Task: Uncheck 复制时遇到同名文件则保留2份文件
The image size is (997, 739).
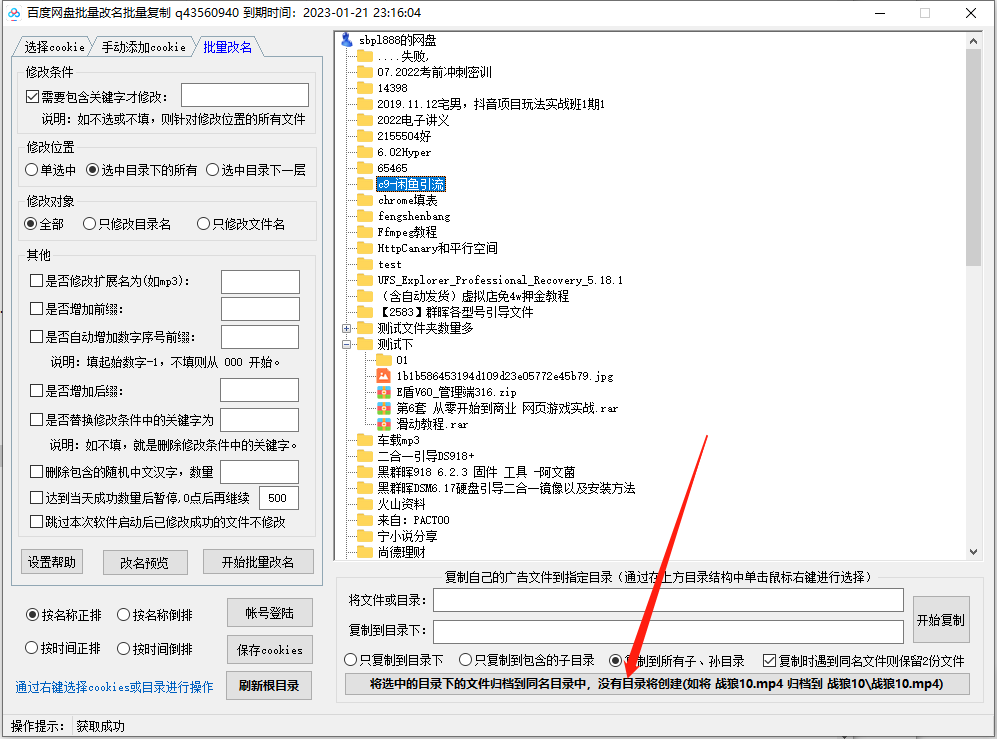Action: (x=770, y=659)
